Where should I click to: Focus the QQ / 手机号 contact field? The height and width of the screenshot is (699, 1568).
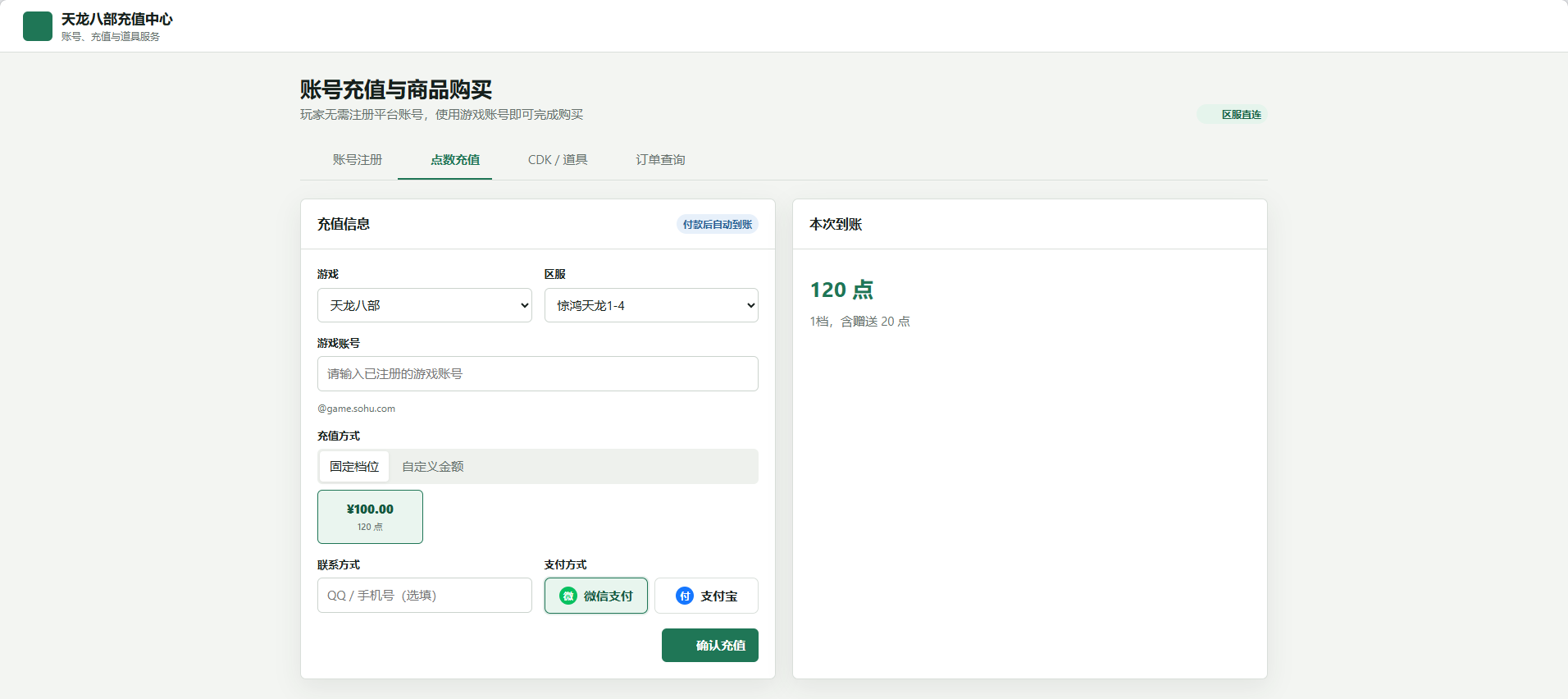click(x=425, y=595)
